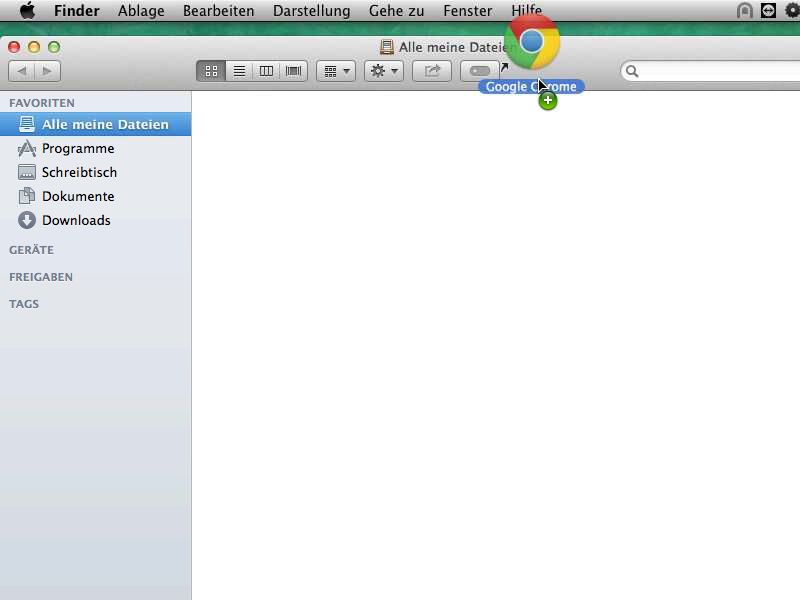
Task: Click the Schreibtisch desktop icon
Action: coord(27,172)
